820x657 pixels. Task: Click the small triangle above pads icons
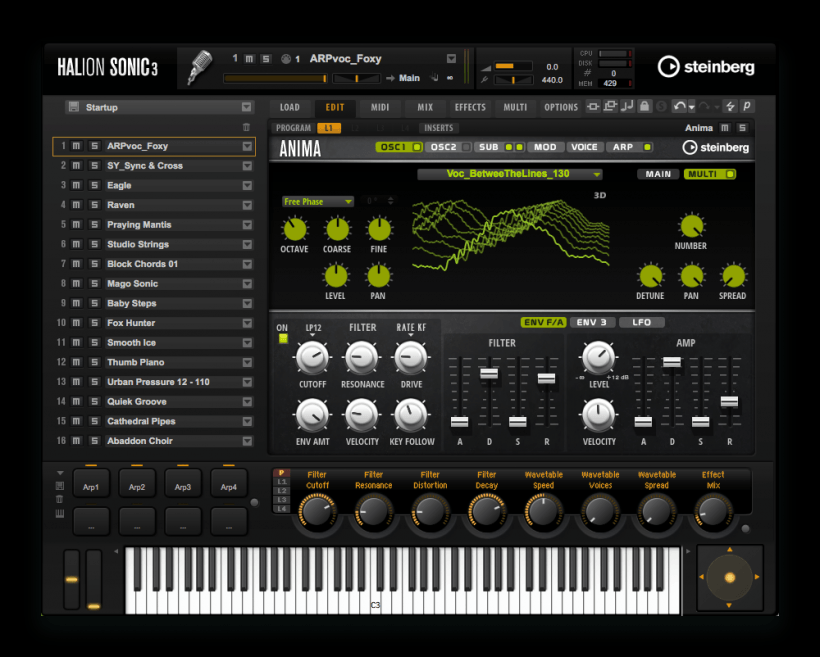(60, 473)
